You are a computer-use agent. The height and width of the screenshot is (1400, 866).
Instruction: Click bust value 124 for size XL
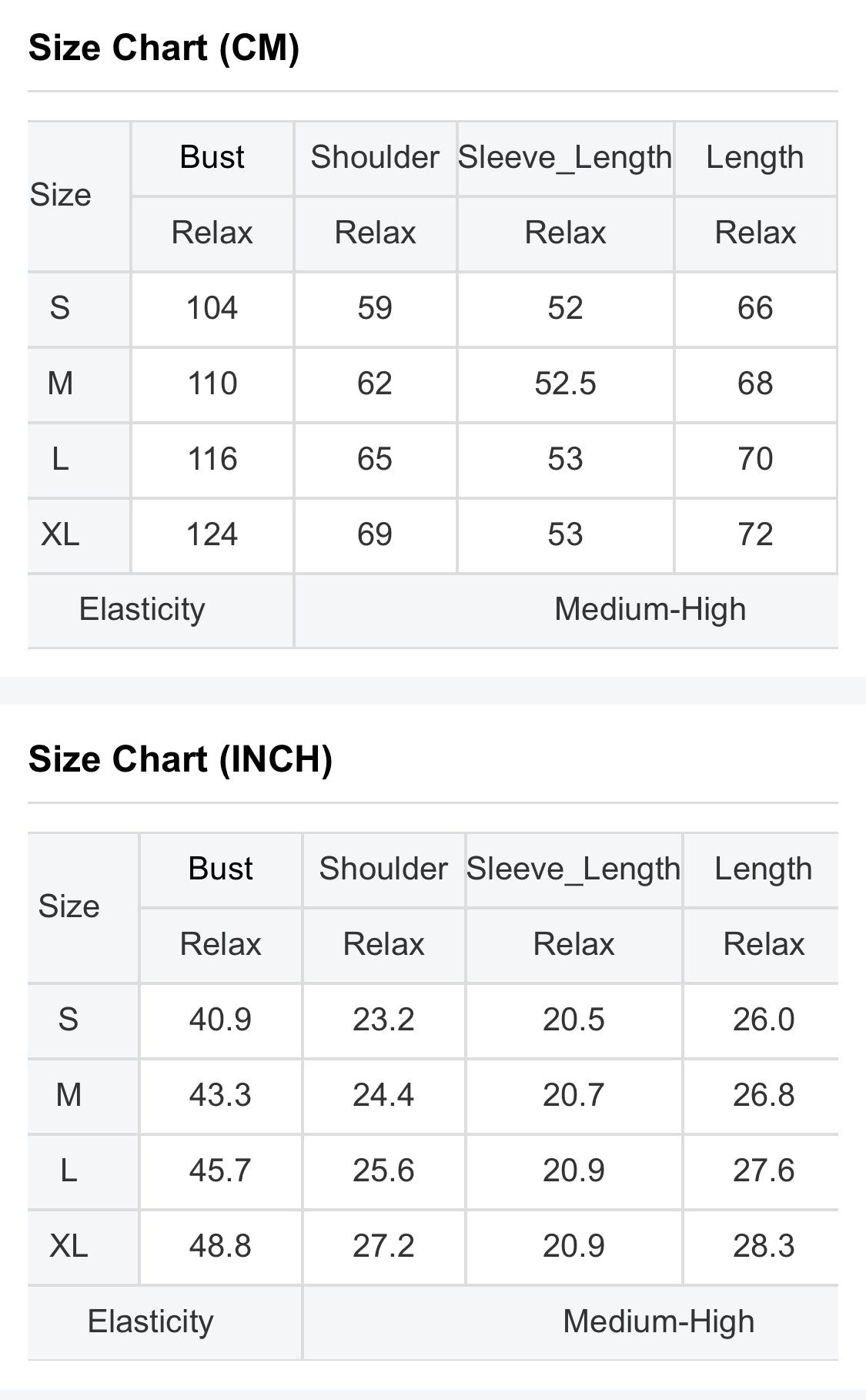coord(212,535)
